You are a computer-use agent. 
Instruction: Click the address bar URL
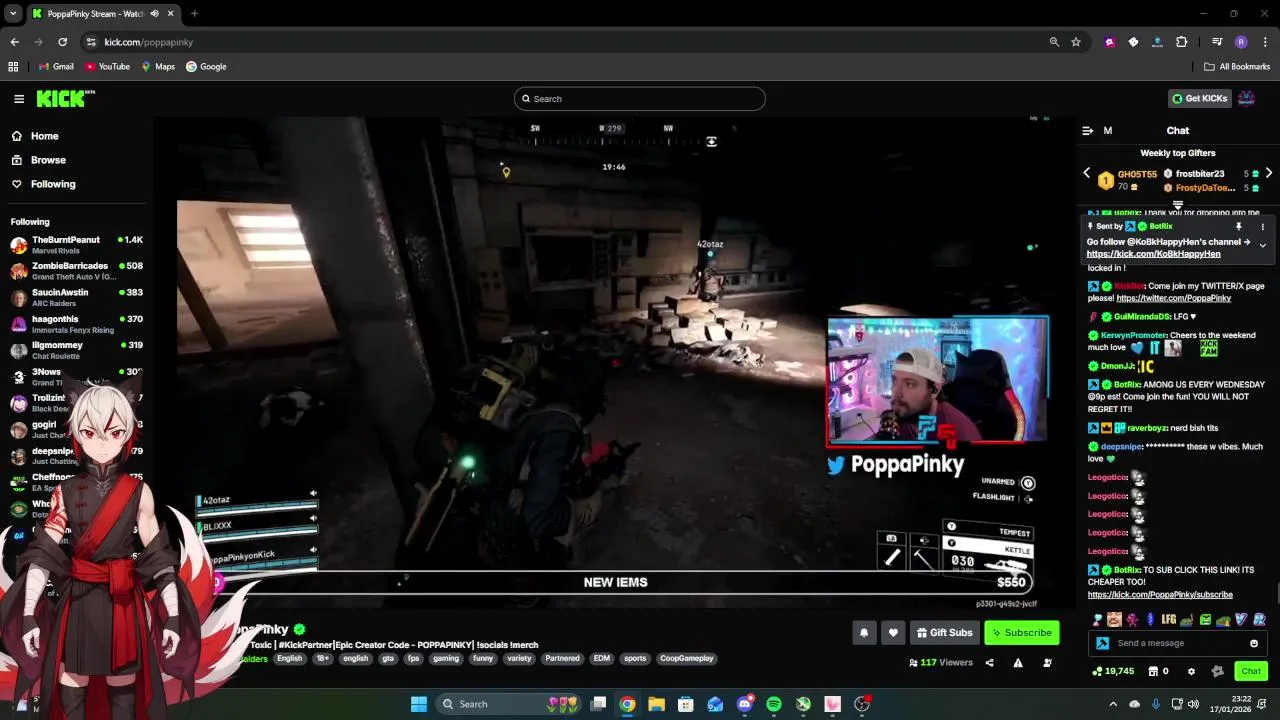(x=149, y=42)
